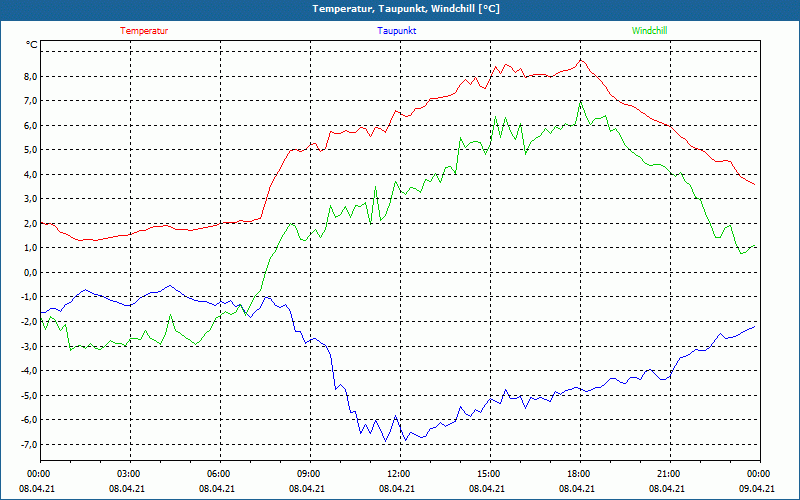
Task: Click the 8,0 y-axis value
Action: tap(31, 77)
